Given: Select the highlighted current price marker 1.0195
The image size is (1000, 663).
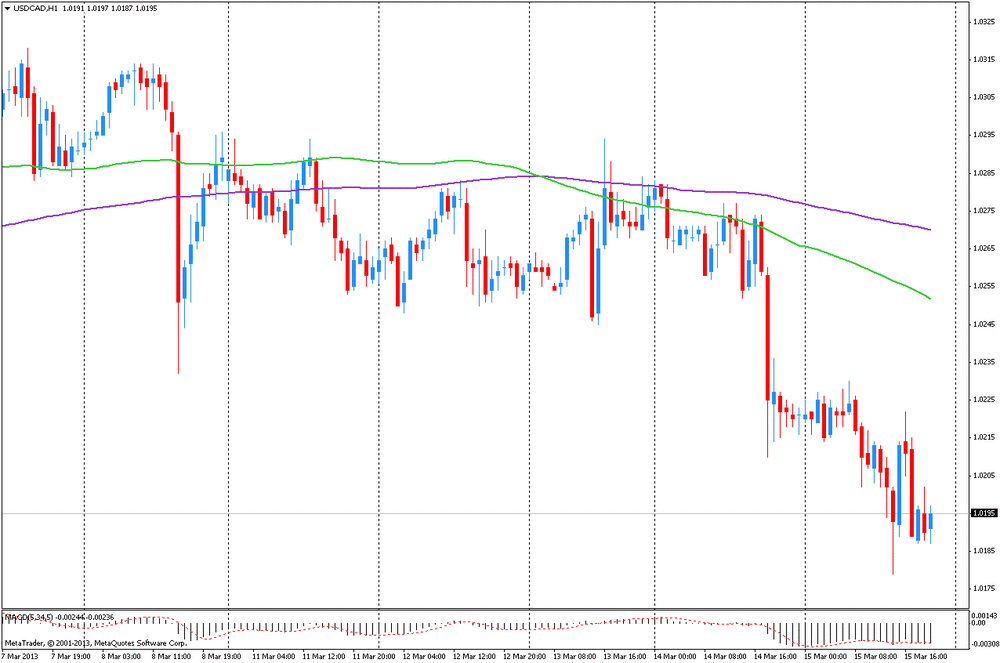Looking at the screenshot, I should click(984, 513).
